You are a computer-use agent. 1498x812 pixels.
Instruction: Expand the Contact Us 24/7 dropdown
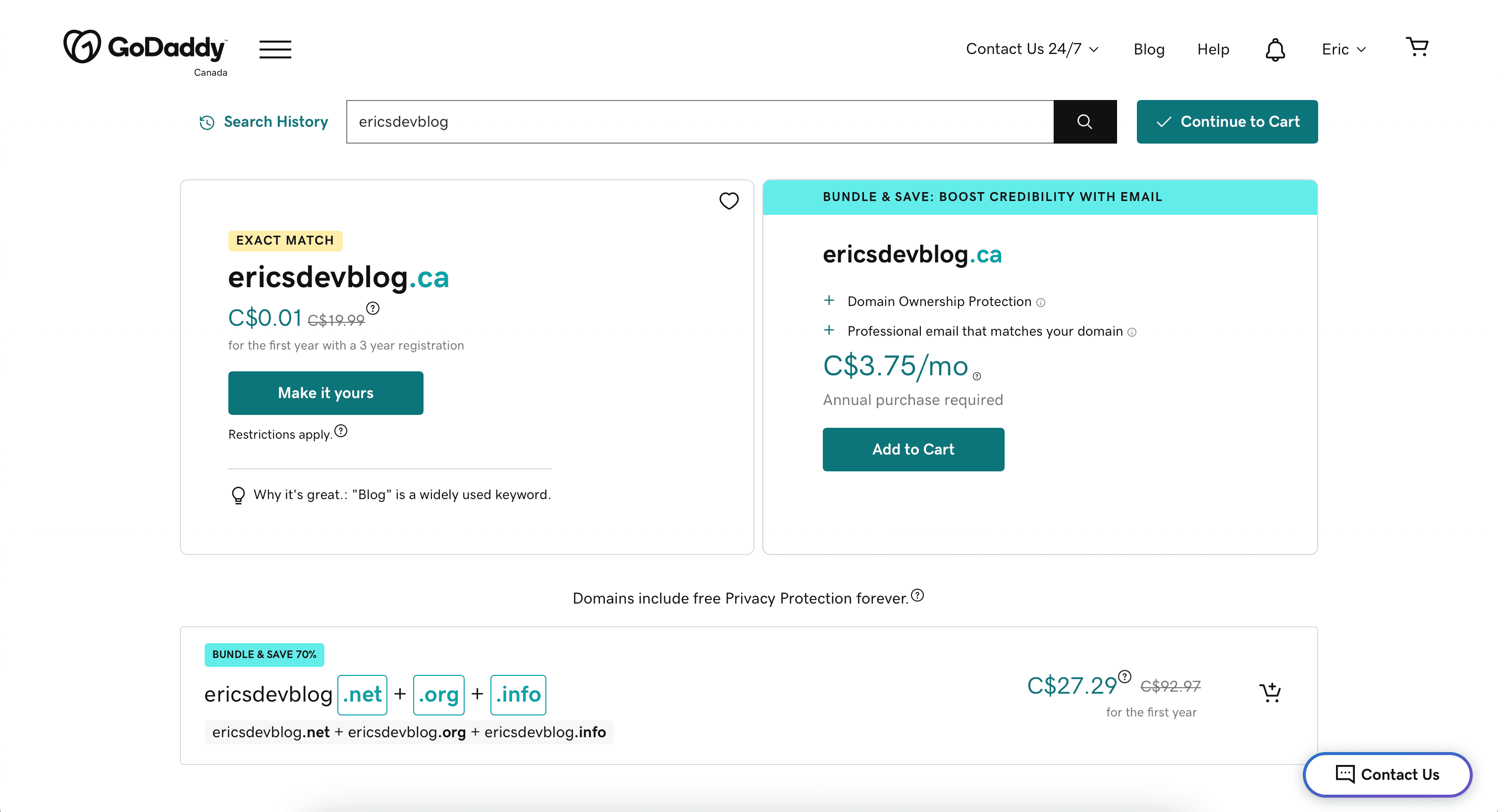point(1032,50)
